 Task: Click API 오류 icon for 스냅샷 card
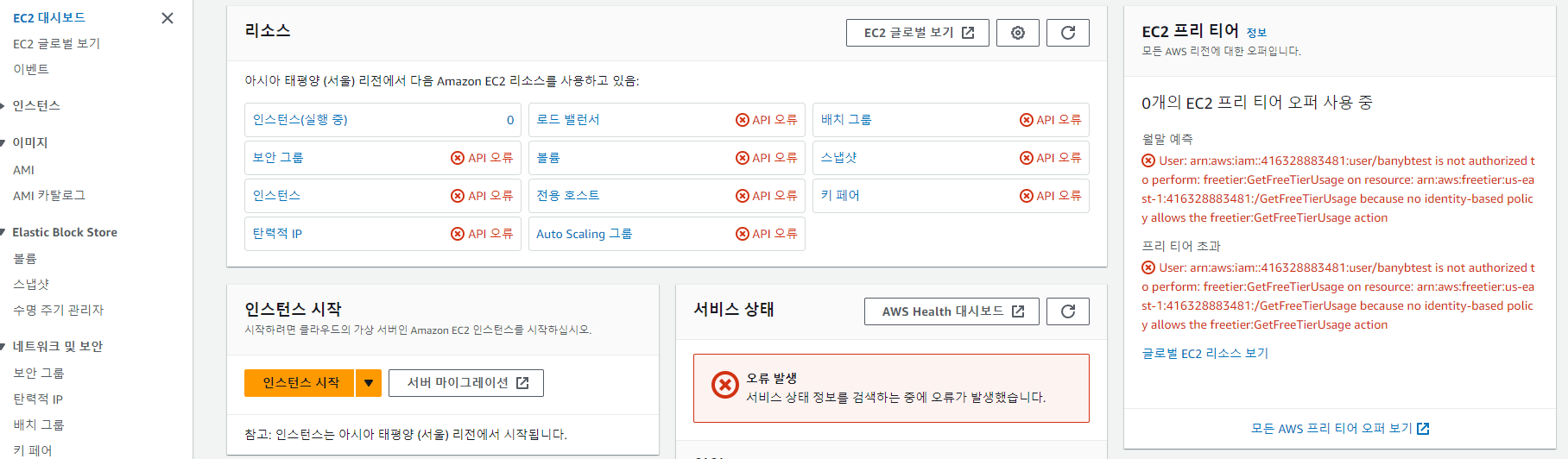tap(1027, 158)
